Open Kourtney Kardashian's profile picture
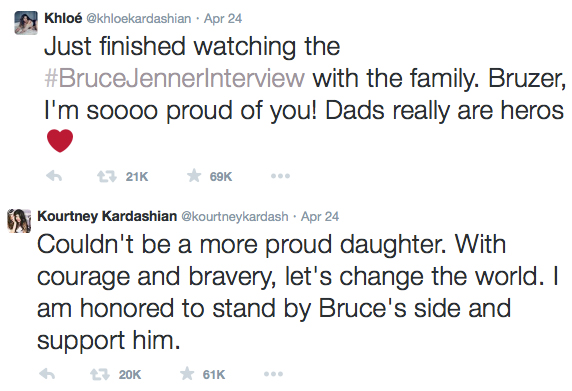 click(x=19, y=221)
